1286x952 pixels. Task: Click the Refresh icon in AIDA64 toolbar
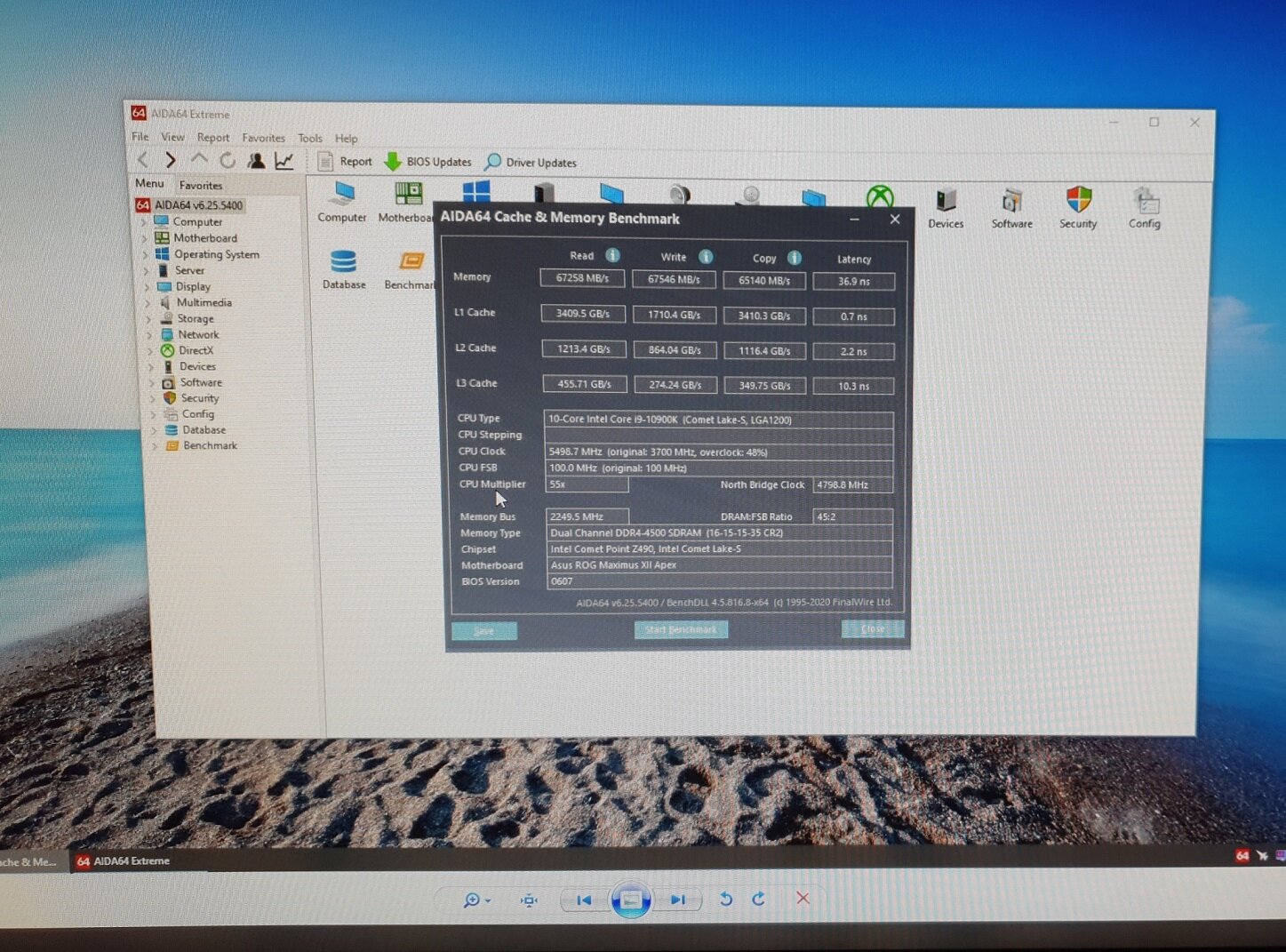(x=228, y=160)
